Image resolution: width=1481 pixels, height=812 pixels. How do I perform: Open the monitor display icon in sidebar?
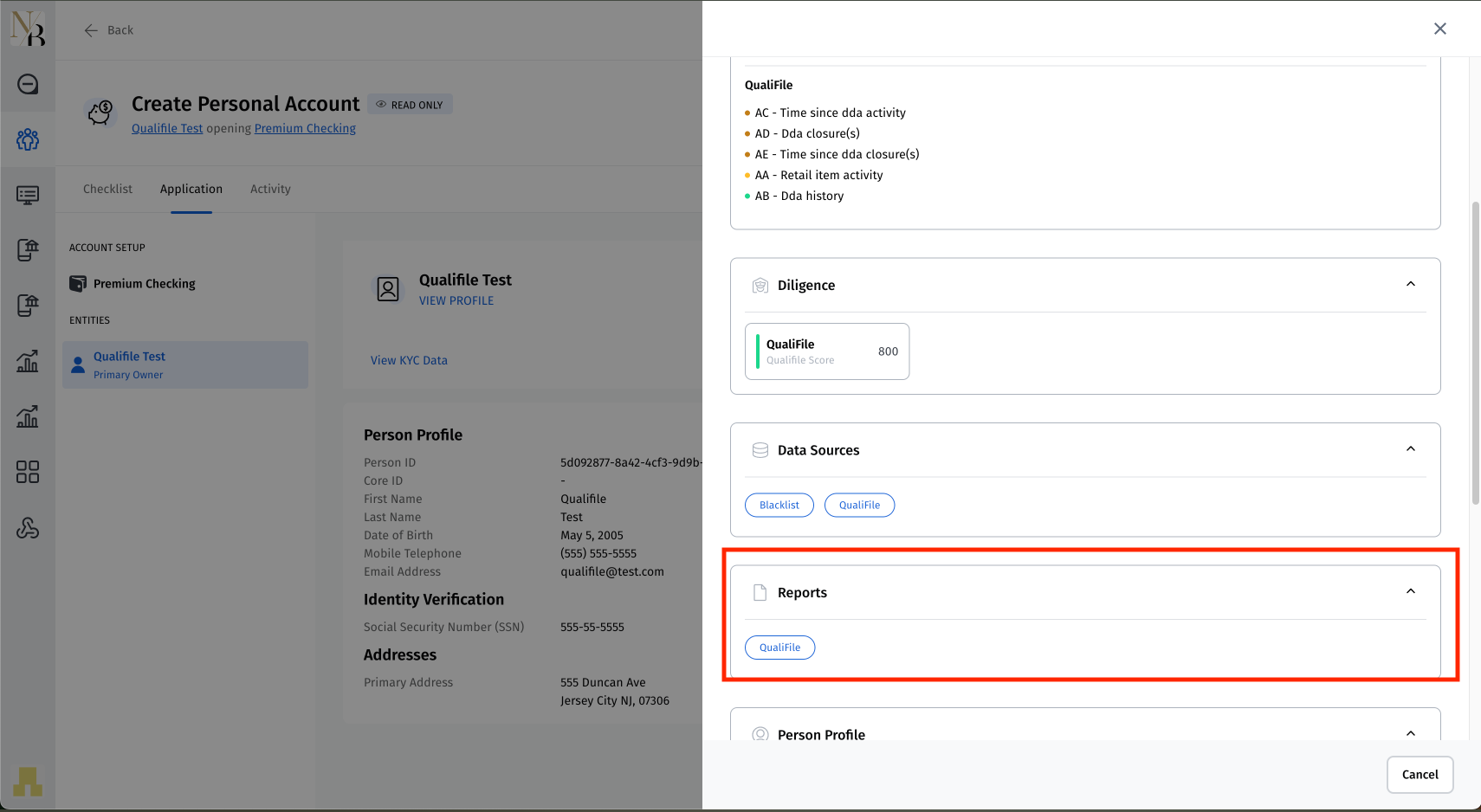28,195
